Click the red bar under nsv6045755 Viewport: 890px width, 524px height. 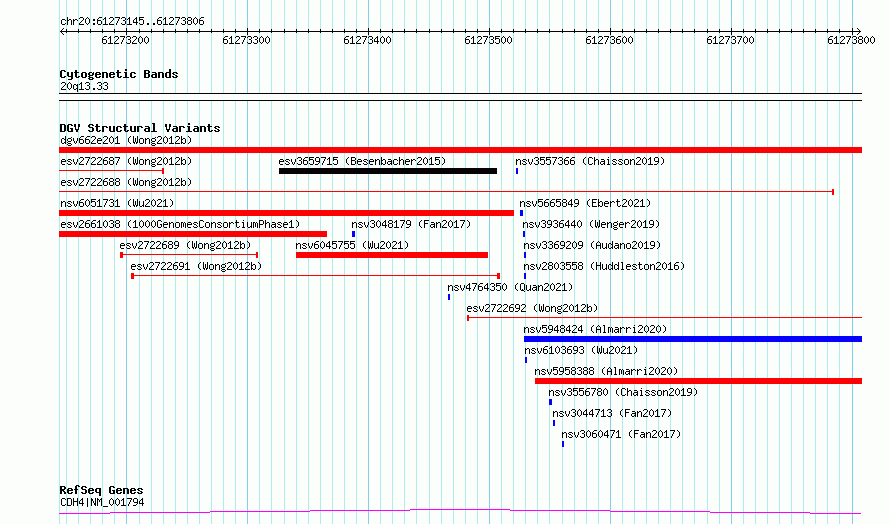tap(392, 255)
